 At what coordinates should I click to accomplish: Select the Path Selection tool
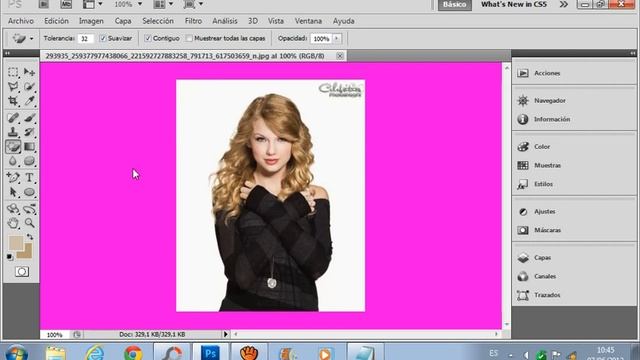(13, 192)
